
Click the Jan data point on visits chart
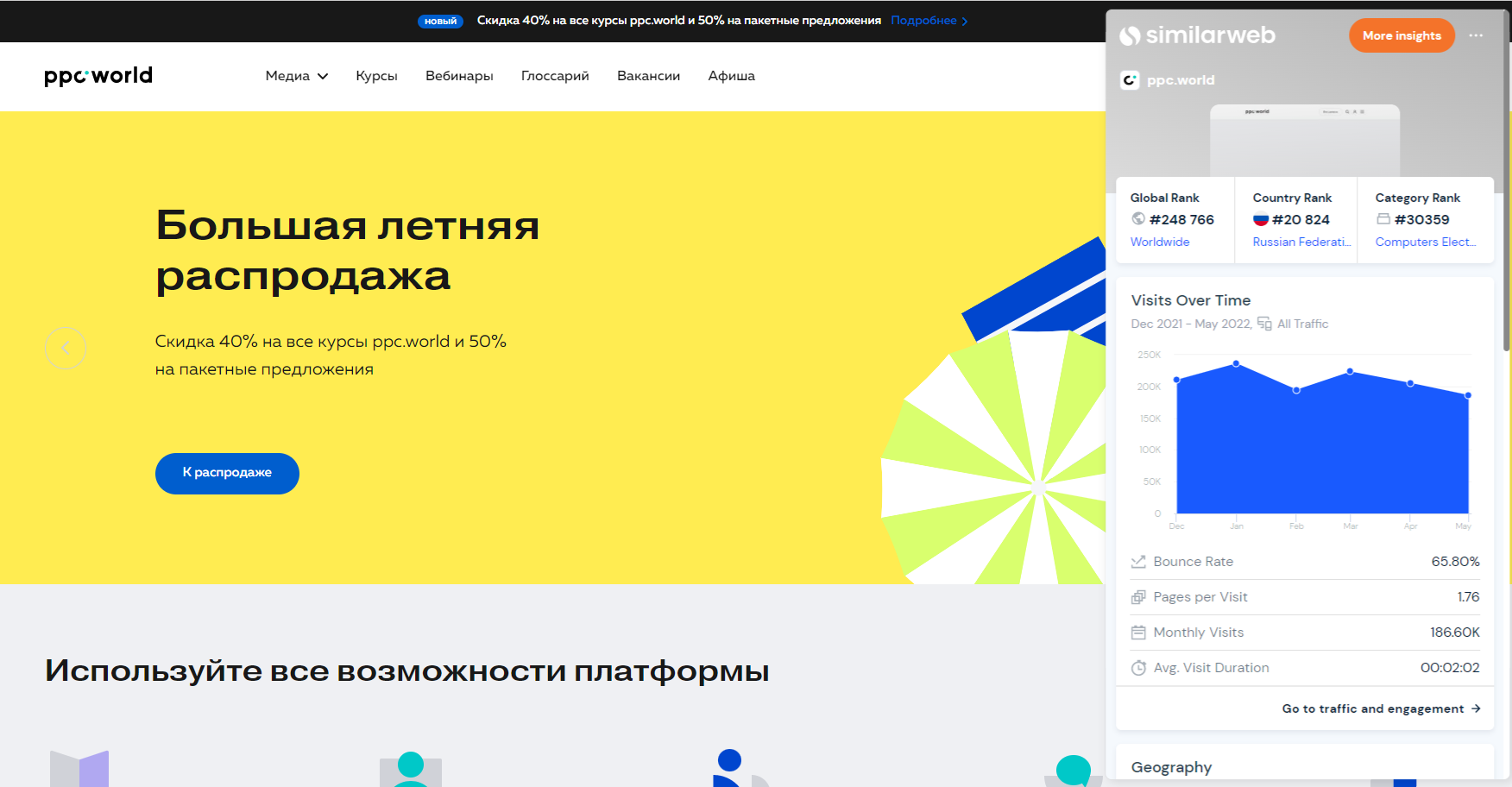pos(1236,363)
